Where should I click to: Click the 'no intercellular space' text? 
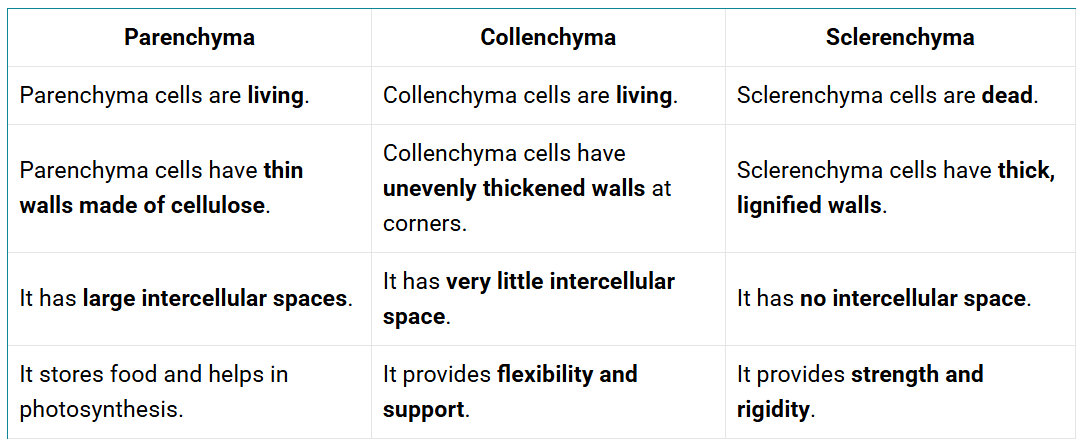pyautogui.click(x=912, y=299)
